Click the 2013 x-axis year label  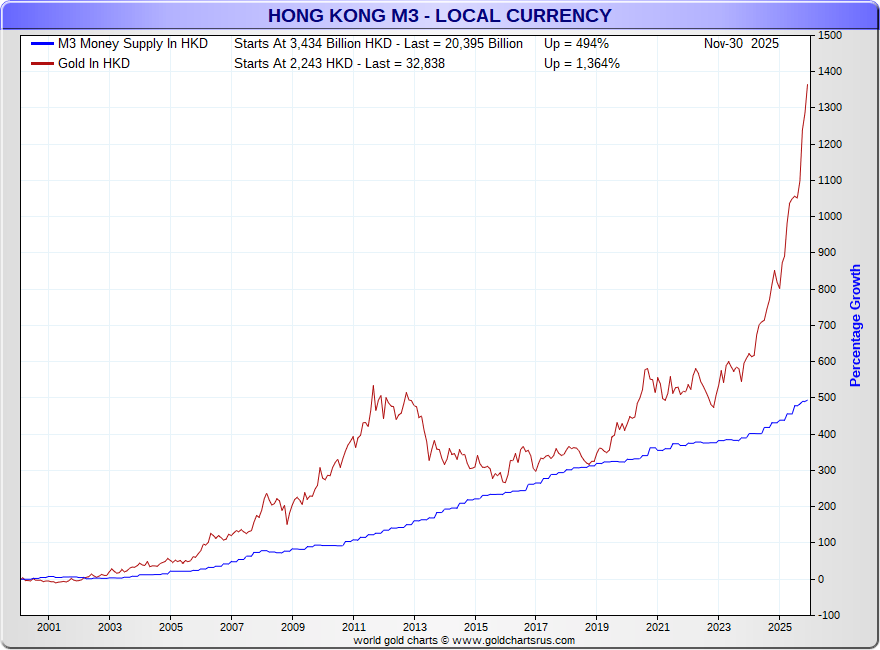click(x=415, y=627)
